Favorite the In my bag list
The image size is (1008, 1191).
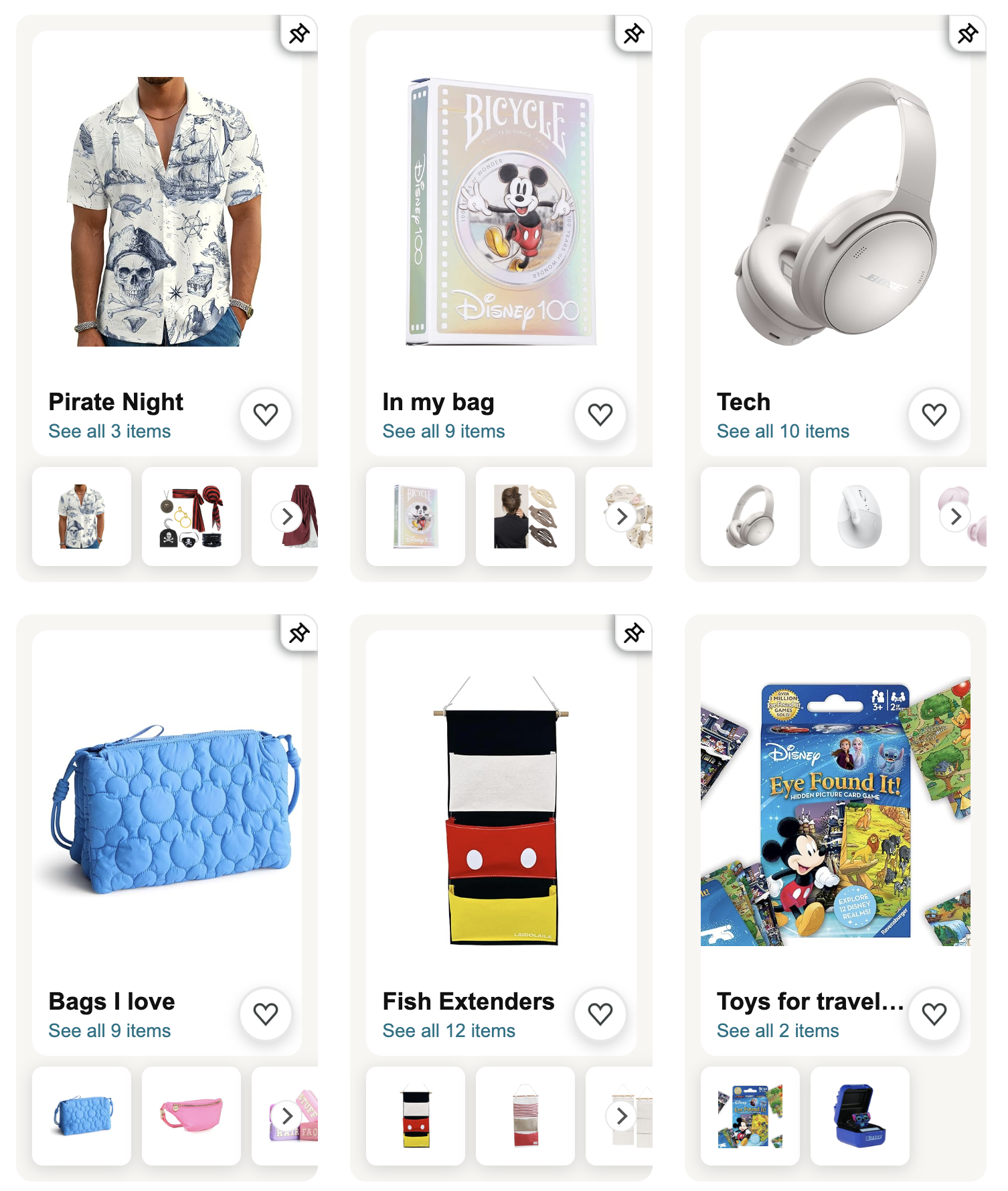click(x=600, y=415)
